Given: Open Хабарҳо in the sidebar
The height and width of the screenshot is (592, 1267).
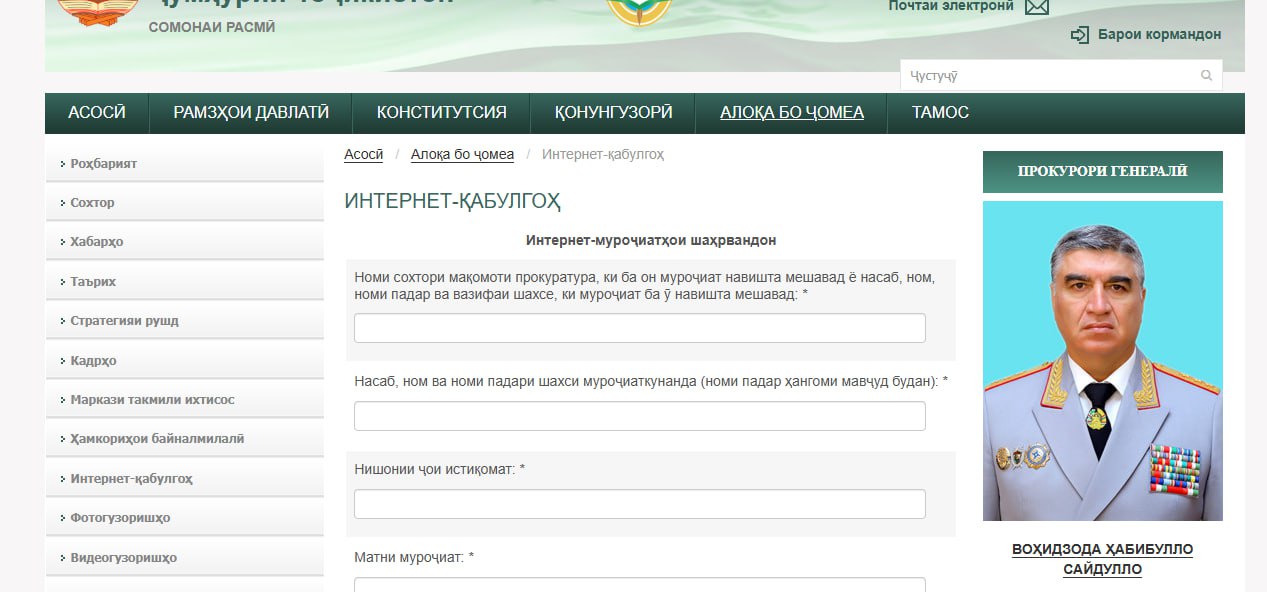Looking at the screenshot, I should [x=97, y=242].
